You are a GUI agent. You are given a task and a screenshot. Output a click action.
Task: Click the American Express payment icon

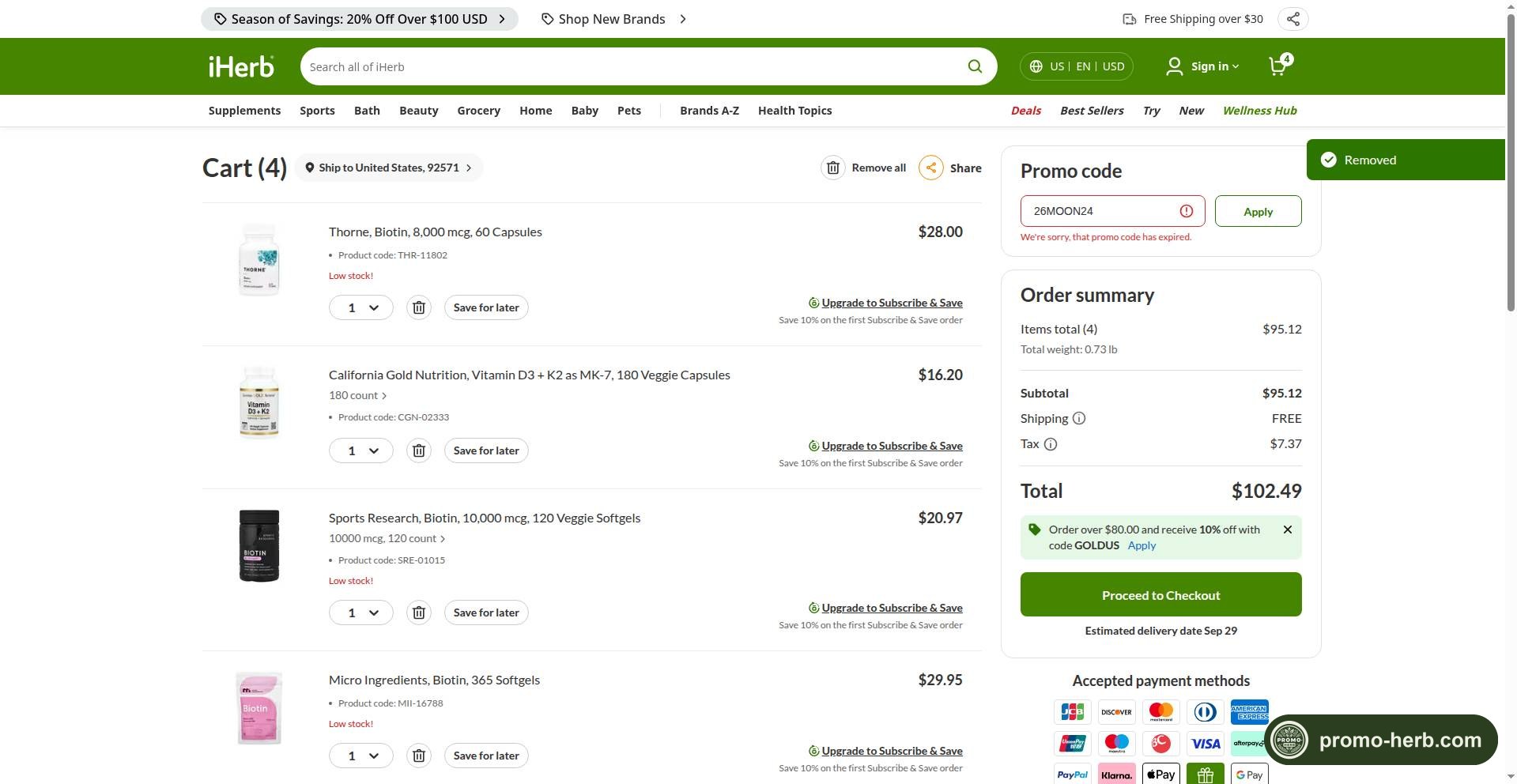click(x=1249, y=712)
